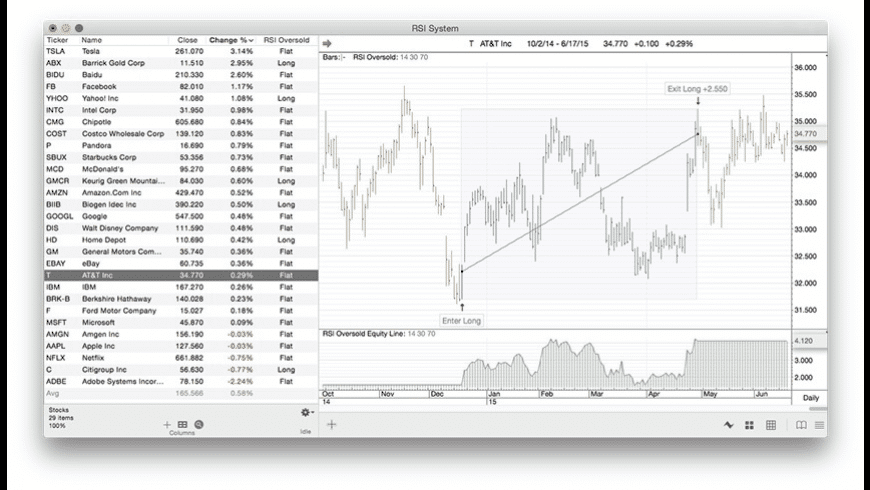Click the search icon in watchlist footer

coord(199,425)
